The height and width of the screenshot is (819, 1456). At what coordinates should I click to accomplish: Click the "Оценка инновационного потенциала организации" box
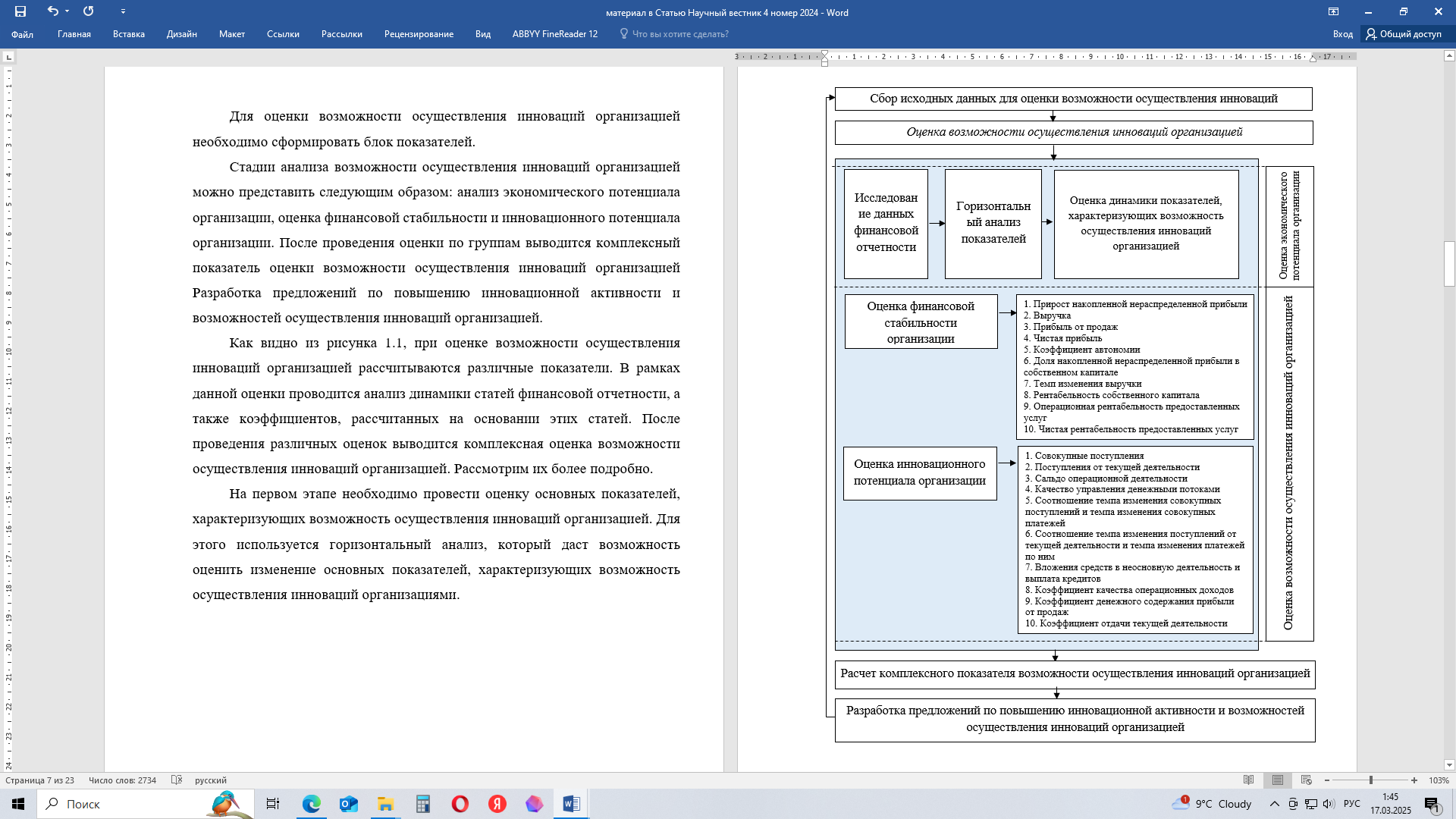click(x=920, y=473)
